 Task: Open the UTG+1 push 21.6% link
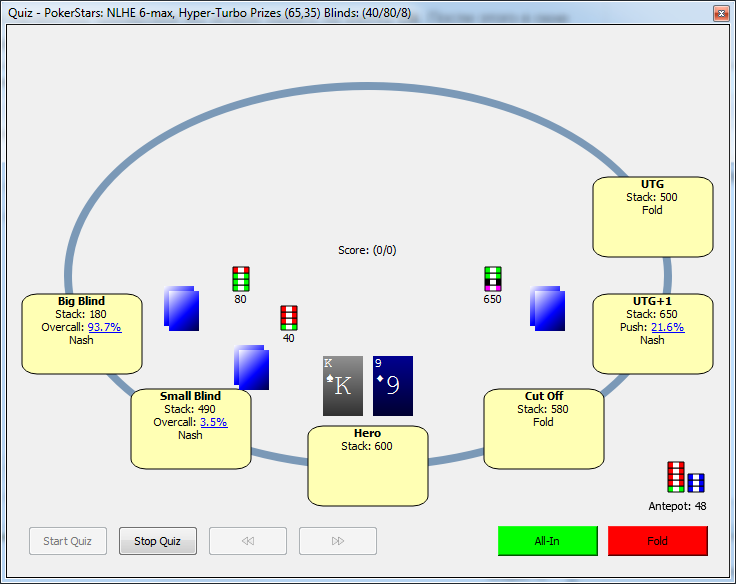pos(667,327)
